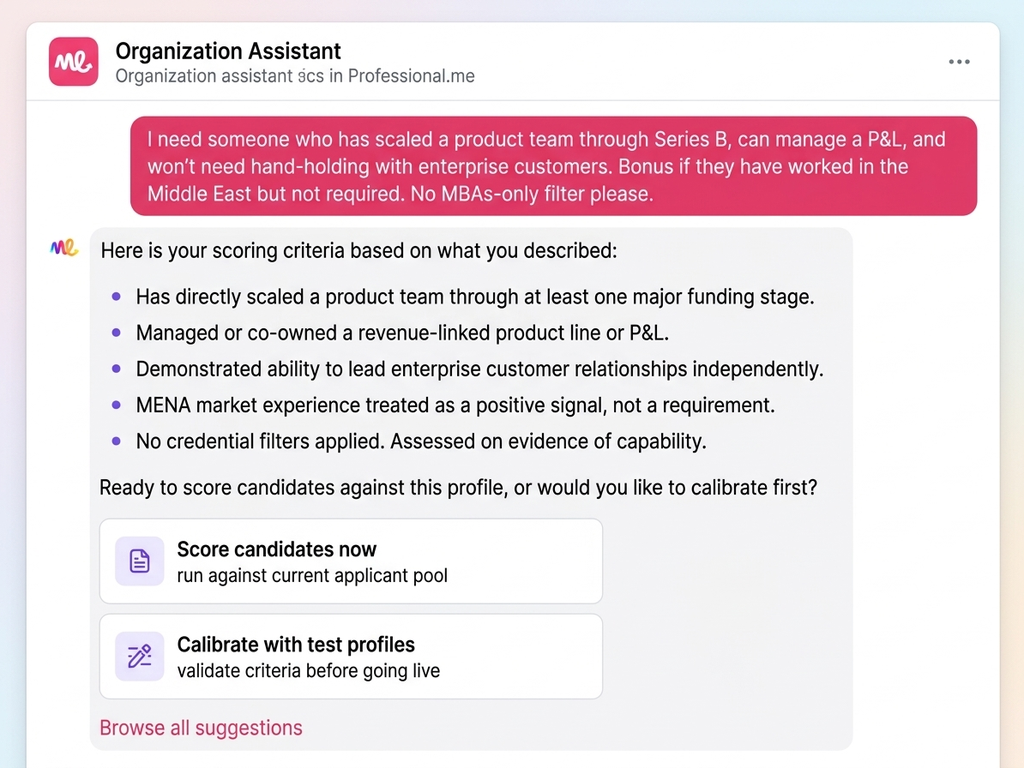The width and height of the screenshot is (1024, 768).
Task: Click the MENA market experience criterion
Action: coord(455,405)
